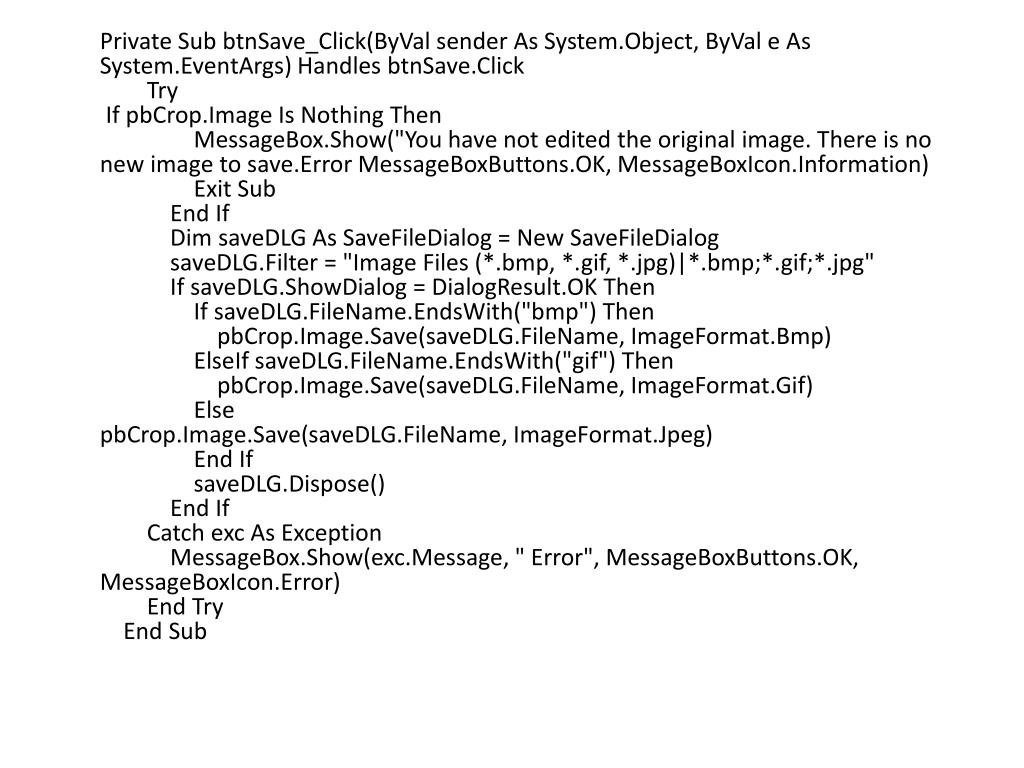Click the 'Private Sub btnSave_Click' line
Screen dimensions: 1024x768
coord(455,42)
